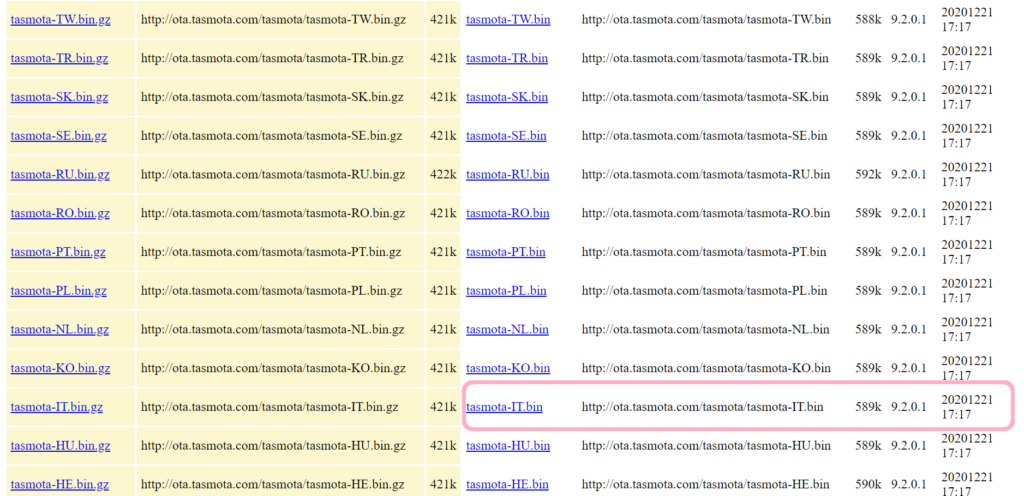Select the URL text ending in tasmota-PL.bin.gz
This screenshot has width=1024, height=496.
[272, 291]
